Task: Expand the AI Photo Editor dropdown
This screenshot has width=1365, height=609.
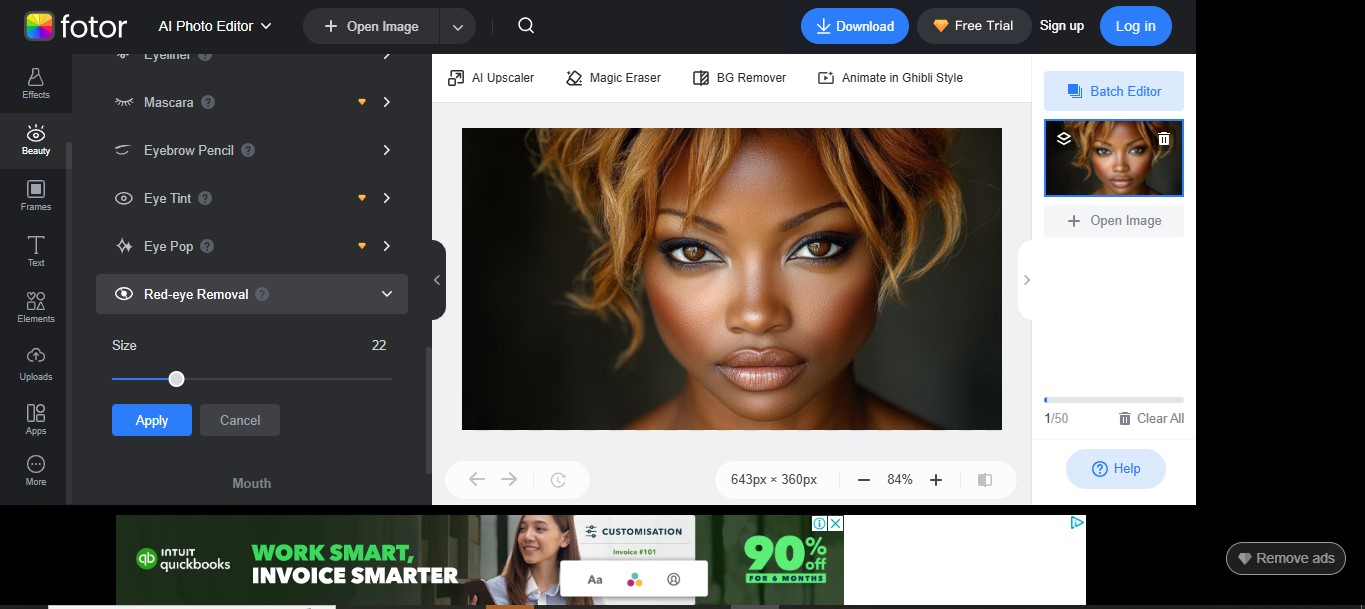Action: click(x=214, y=26)
